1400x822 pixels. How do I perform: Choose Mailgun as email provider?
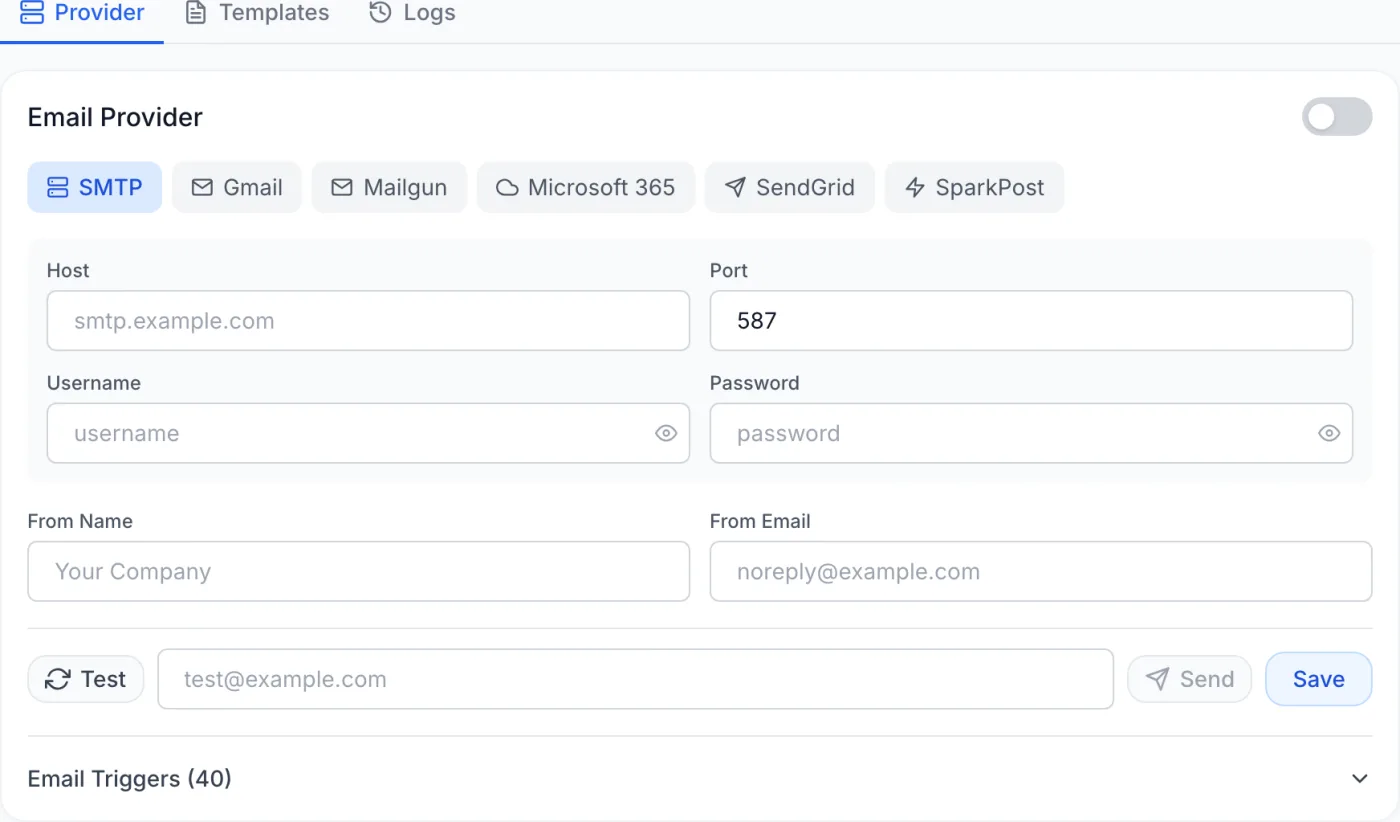coord(389,187)
